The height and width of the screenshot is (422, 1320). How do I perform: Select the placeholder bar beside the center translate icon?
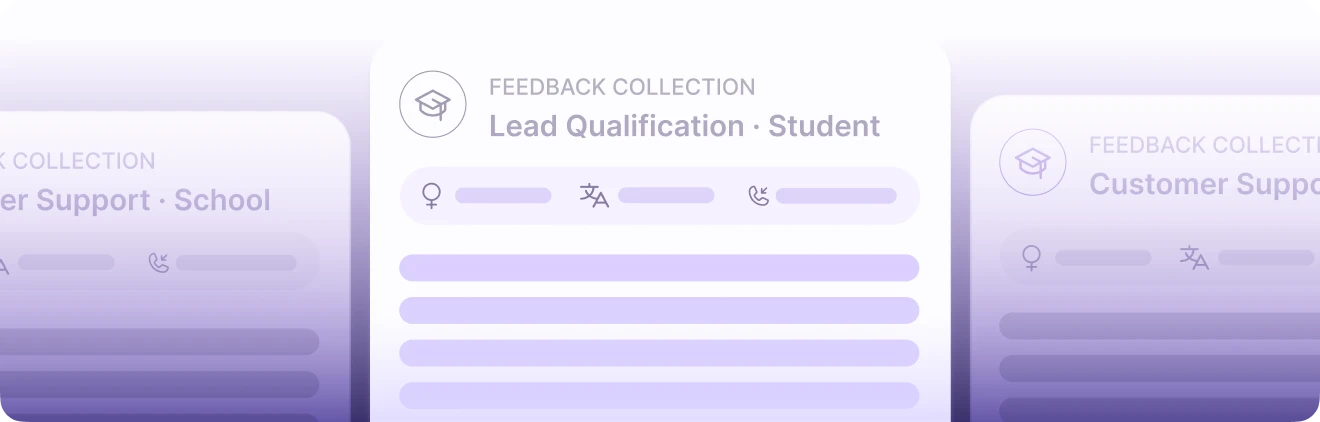tap(666, 195)
